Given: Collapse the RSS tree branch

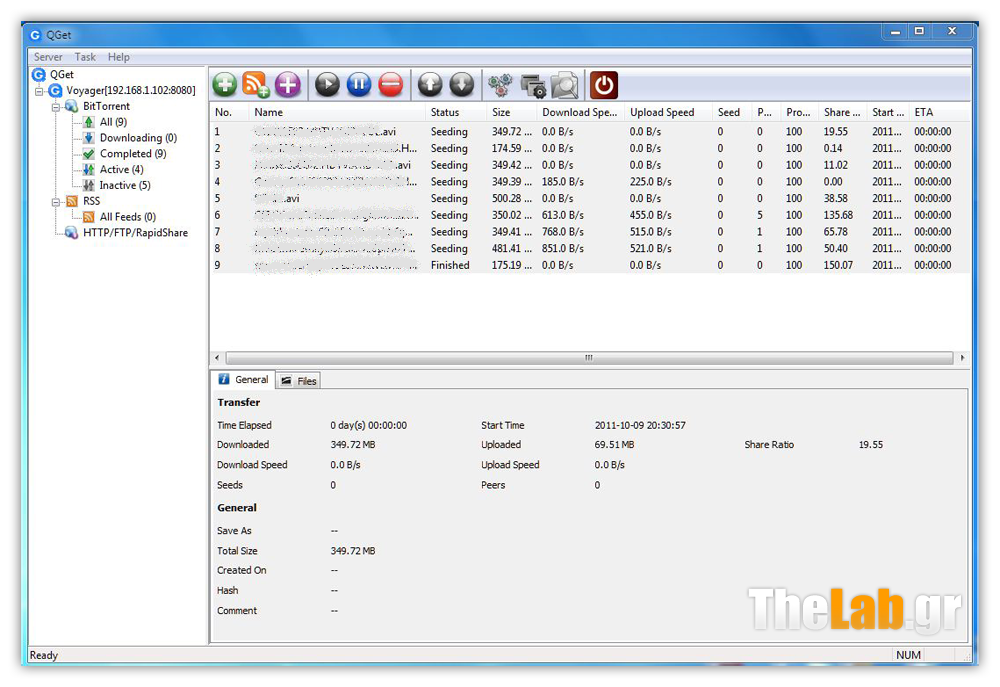Looking at the screenshot, I should pos(56,201).
